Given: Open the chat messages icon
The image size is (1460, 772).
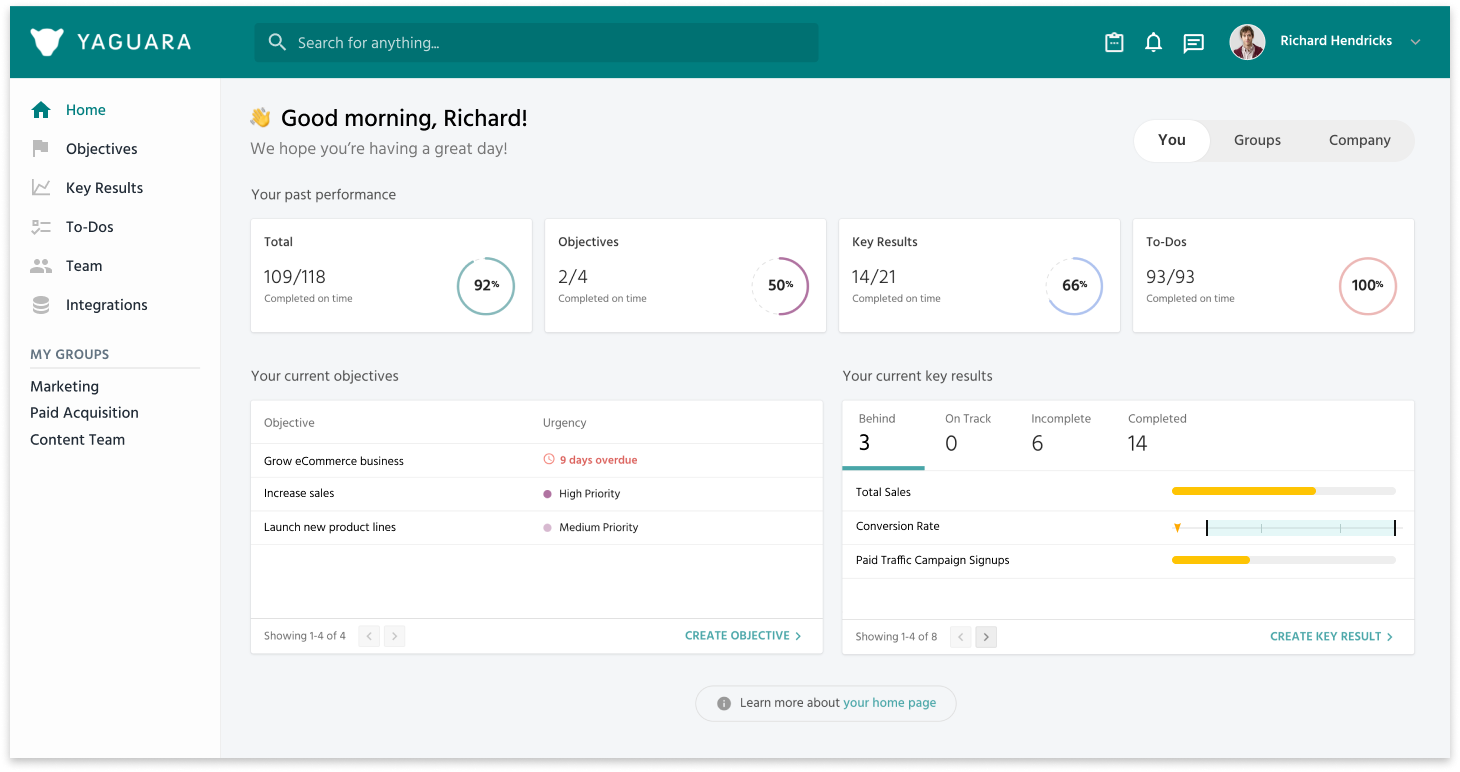Looking at the screenshot, I should coord(1193,43).
